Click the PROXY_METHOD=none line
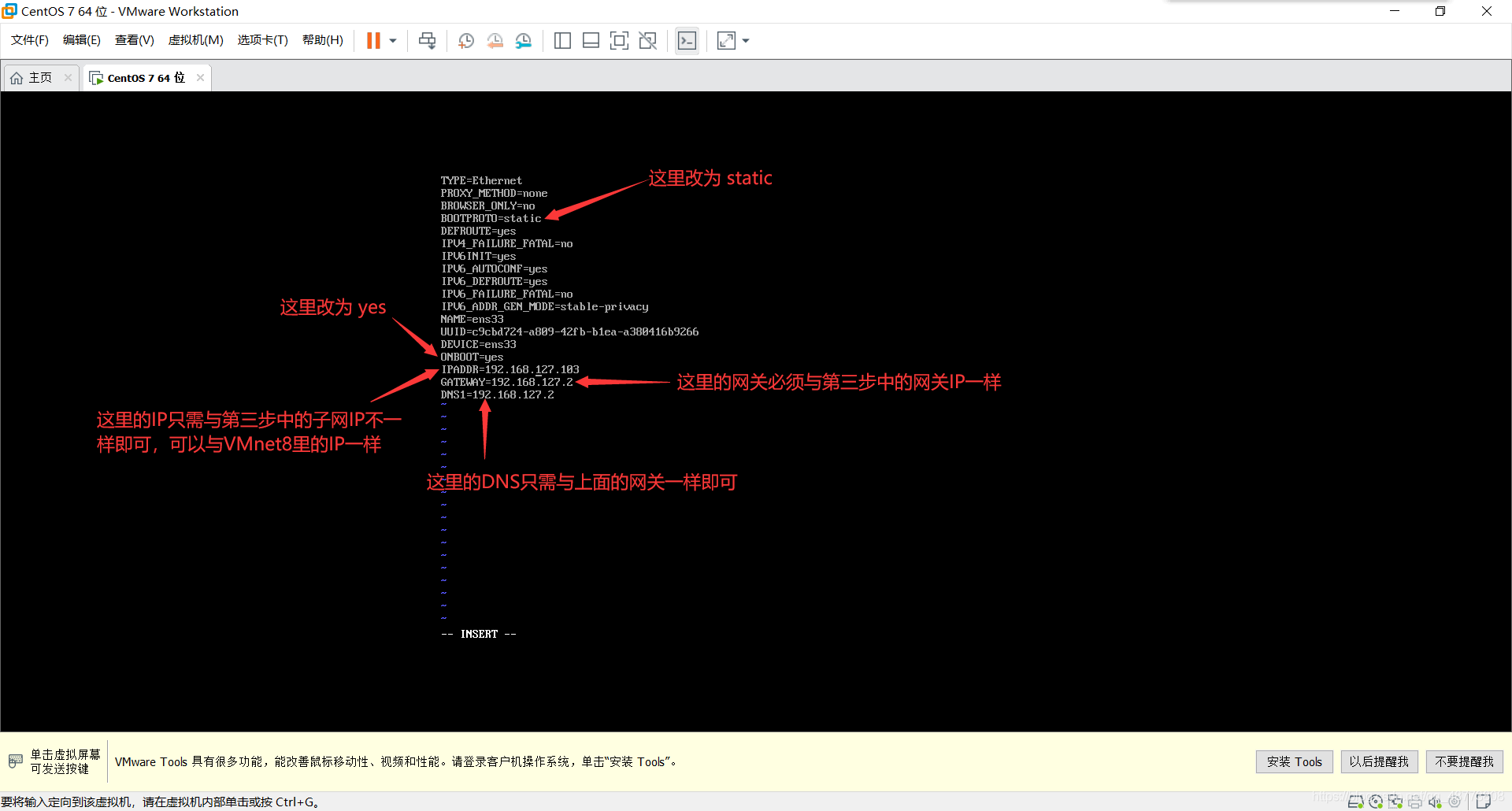The image size is (1512, 811). click(x=494, y=193)
